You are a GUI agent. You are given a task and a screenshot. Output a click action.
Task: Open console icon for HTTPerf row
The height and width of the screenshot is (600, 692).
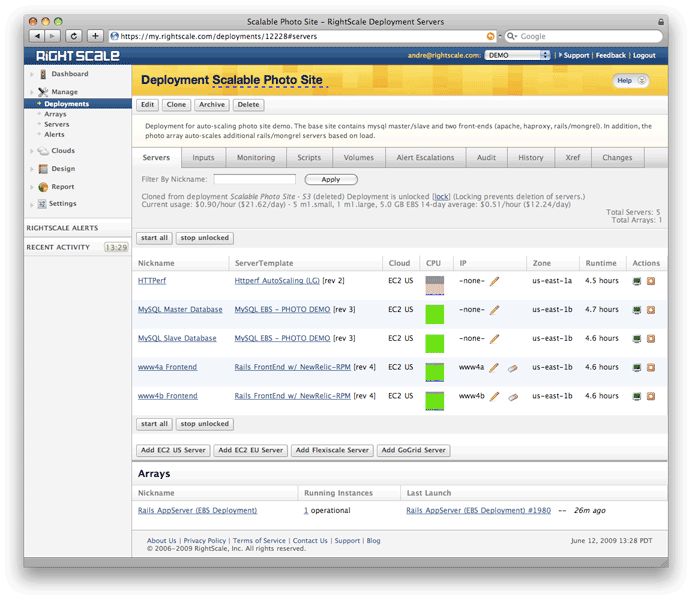[x=637, y=281]
